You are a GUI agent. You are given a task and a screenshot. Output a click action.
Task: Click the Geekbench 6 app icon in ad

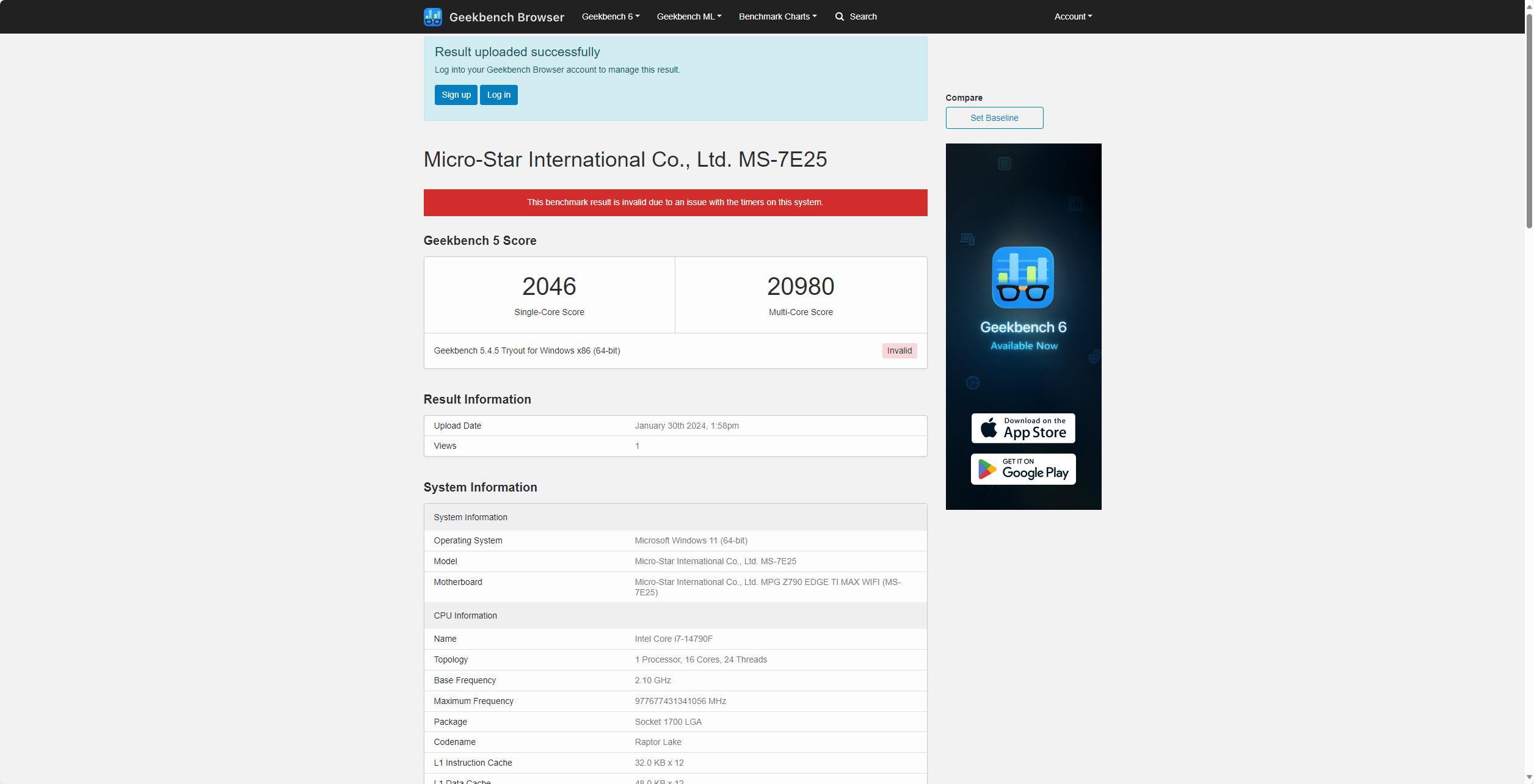(x=1023, y=277)
